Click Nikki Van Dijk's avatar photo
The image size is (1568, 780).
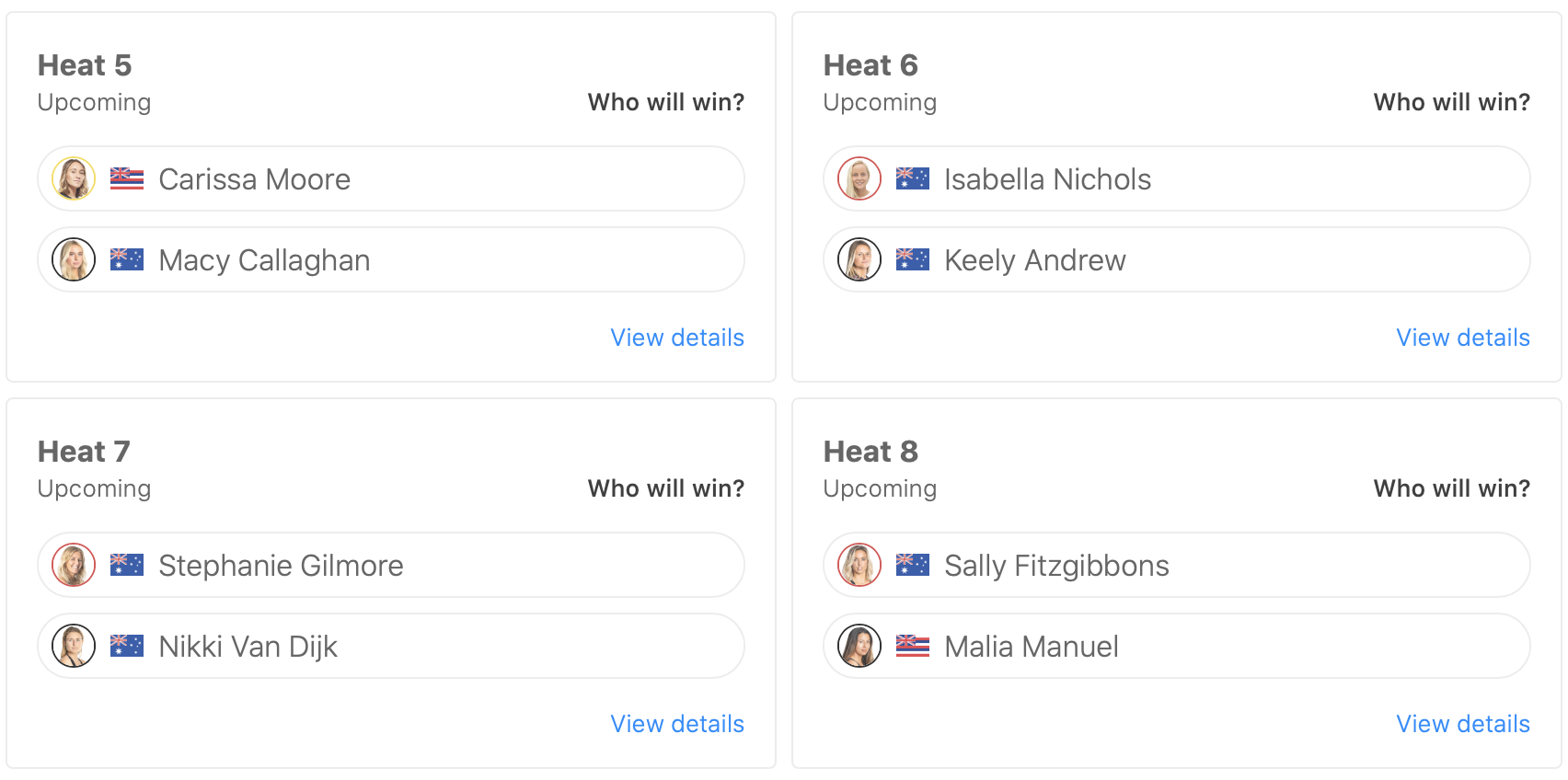[x=74, y=646]
